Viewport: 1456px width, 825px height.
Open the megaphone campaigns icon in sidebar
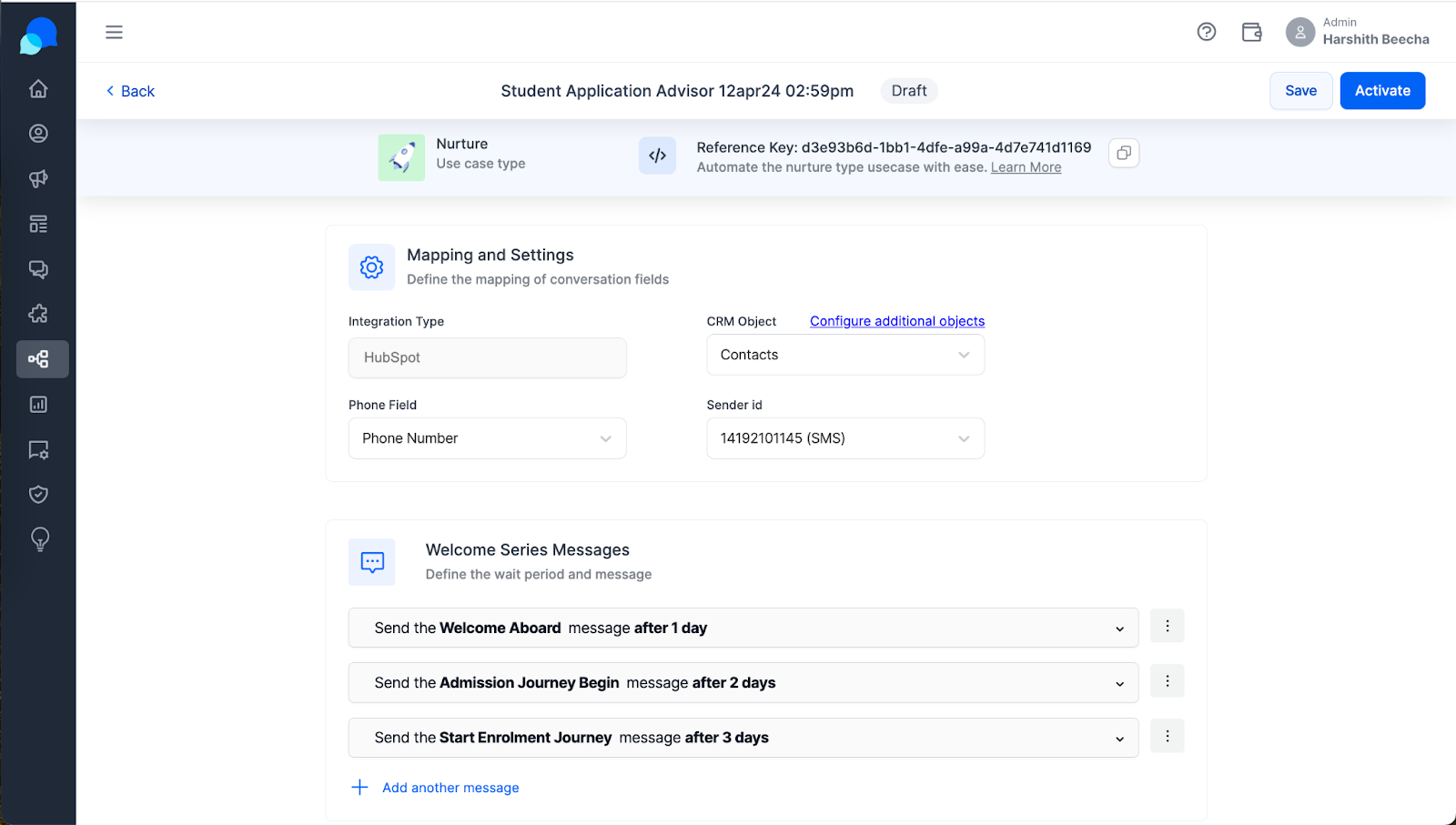coord(38,178)
